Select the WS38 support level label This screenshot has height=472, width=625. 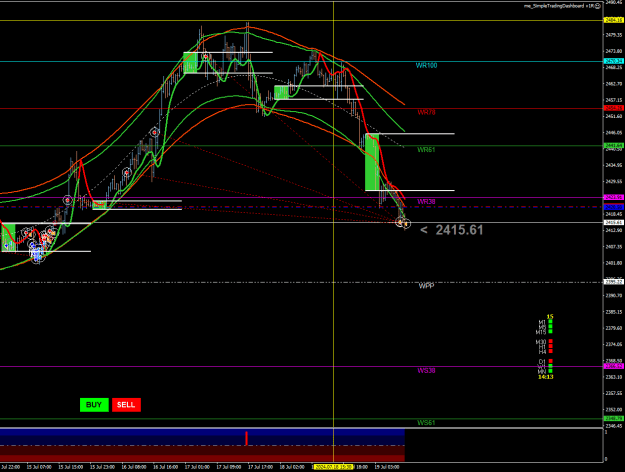[426, 371]
